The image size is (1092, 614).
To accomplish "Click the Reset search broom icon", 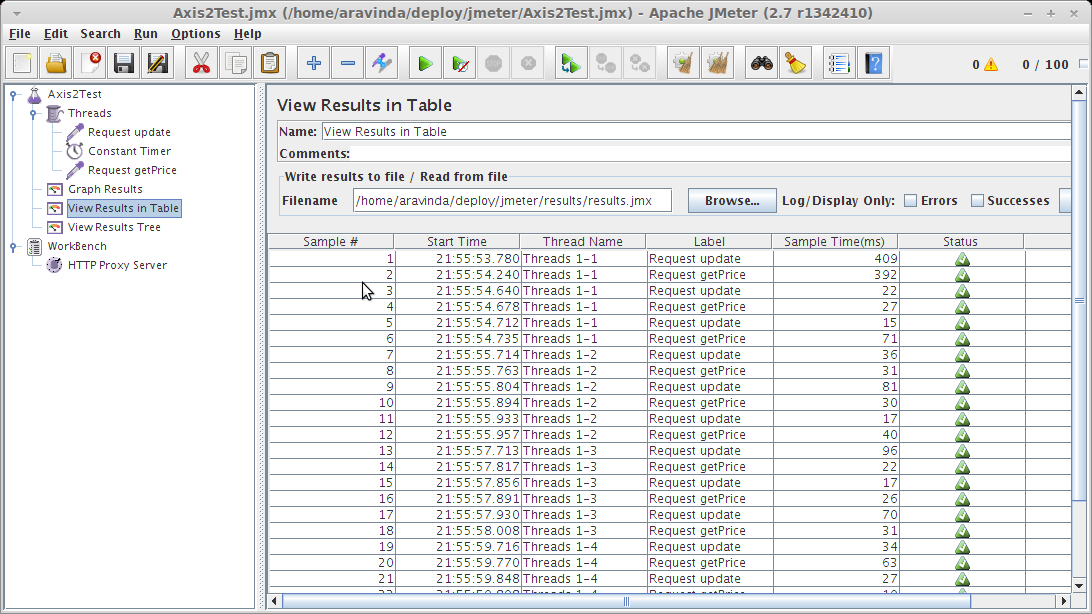I will 795,64.
